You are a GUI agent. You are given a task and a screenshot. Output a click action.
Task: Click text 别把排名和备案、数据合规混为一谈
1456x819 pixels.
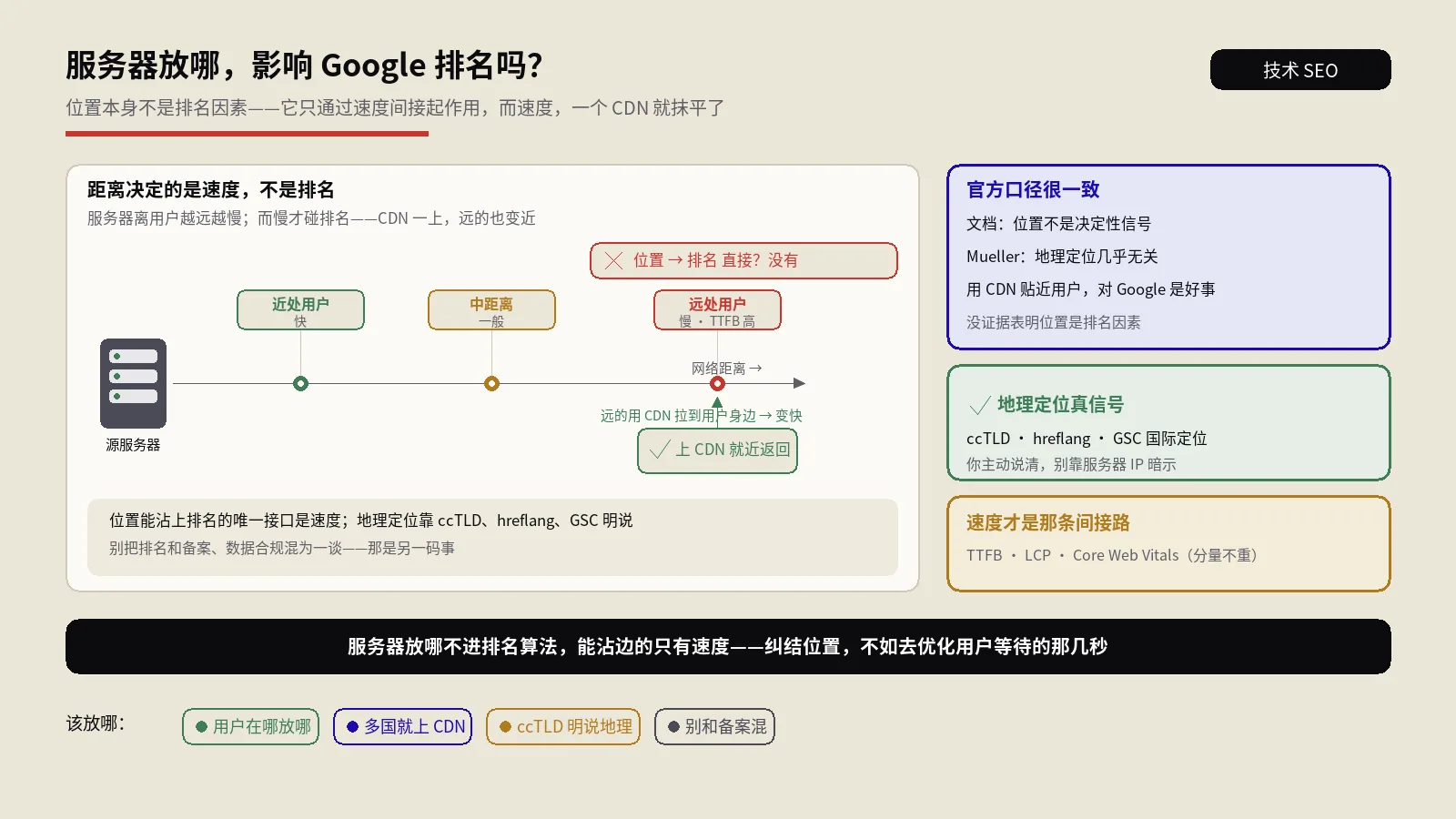click(226, 549)
